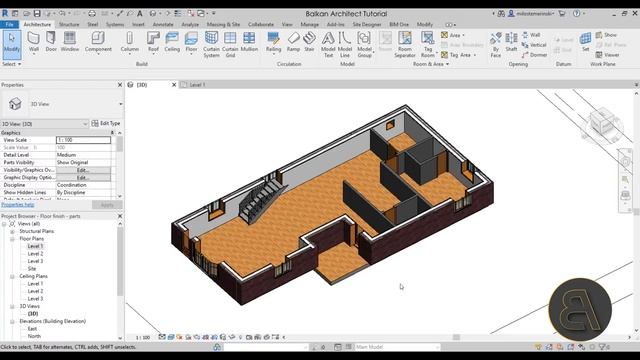Click the View Scale value field
This screenshot has width=640, height=360.
point(83,140)
